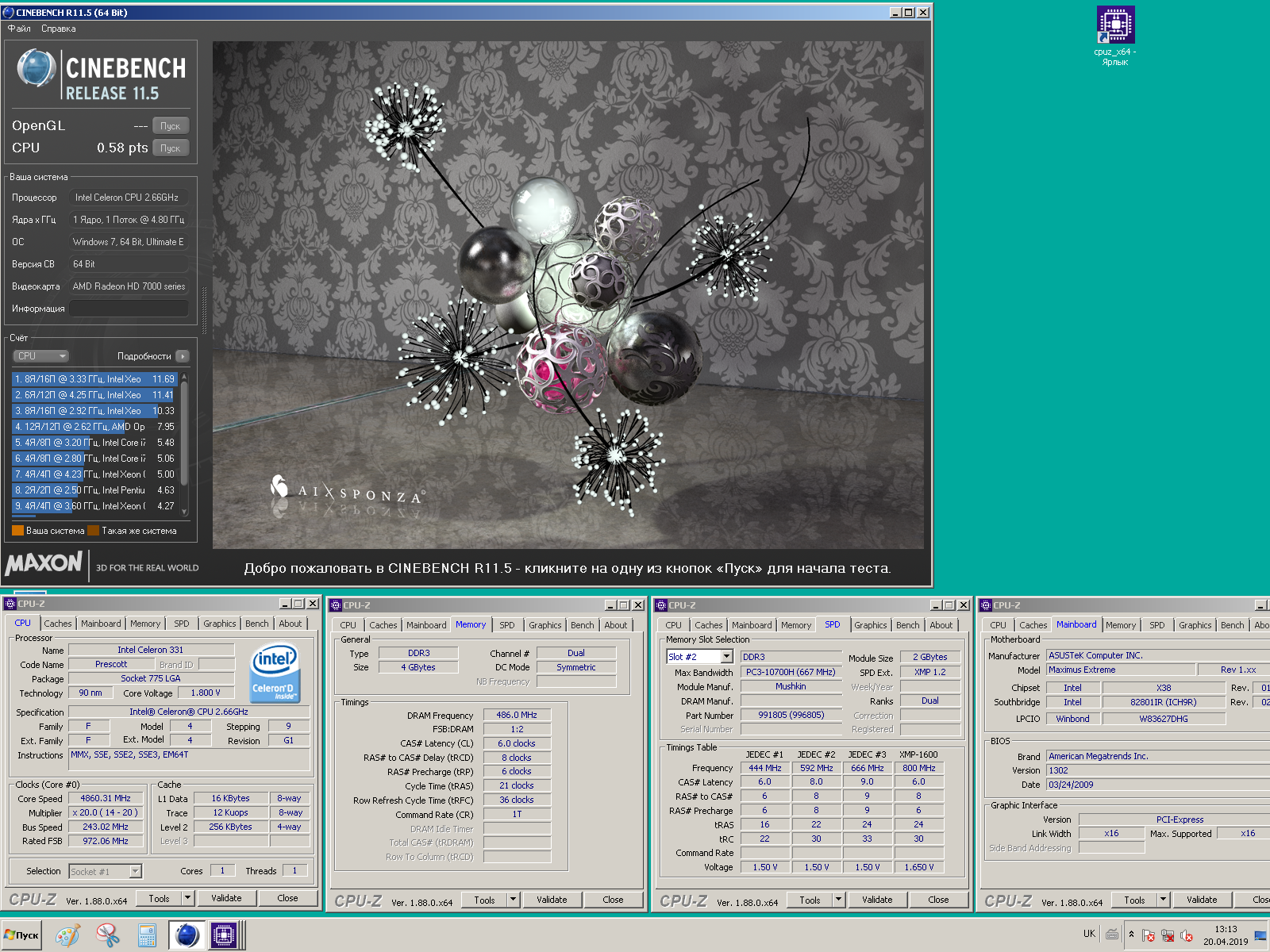Click the XMP-1600 frequency 800 MHz cell
This screenshot has height=952, width=1270.
point(919,768)
